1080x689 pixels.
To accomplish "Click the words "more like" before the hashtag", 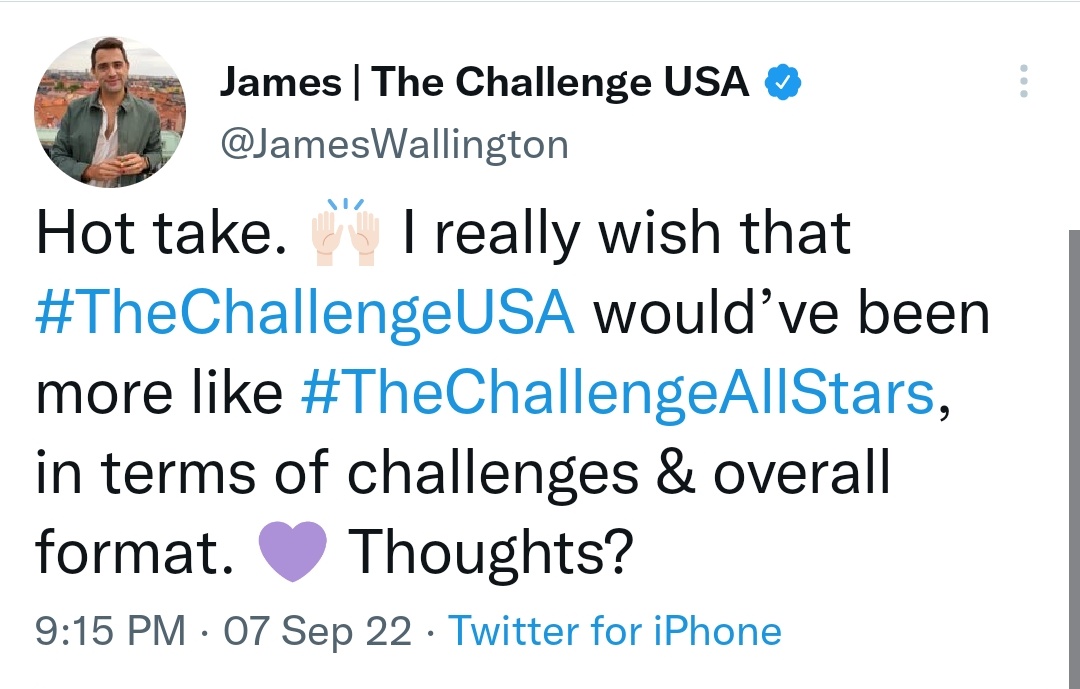I will coord(159,393).
